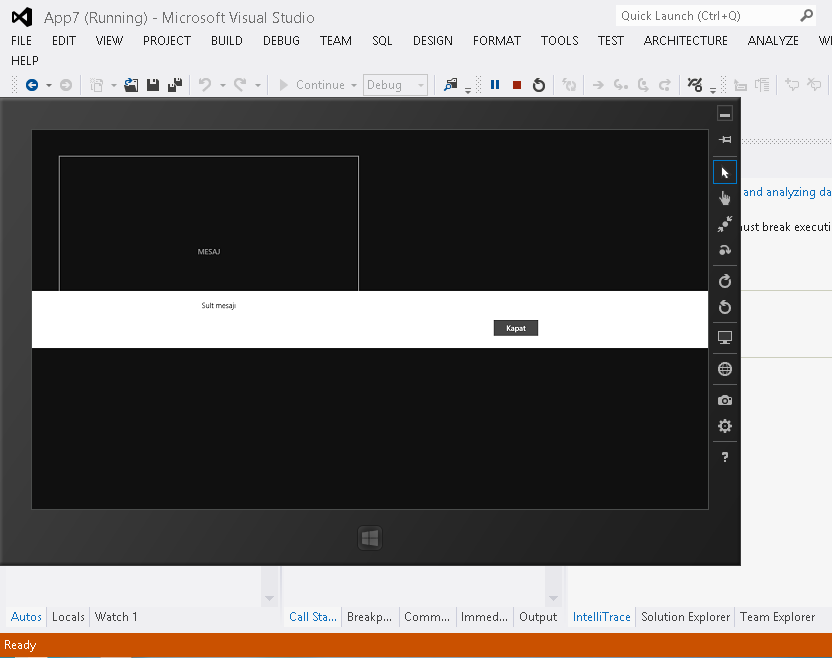The image size is (832, 658).
Task: Click the Redo toolbar icon
Action: (240, 85)
